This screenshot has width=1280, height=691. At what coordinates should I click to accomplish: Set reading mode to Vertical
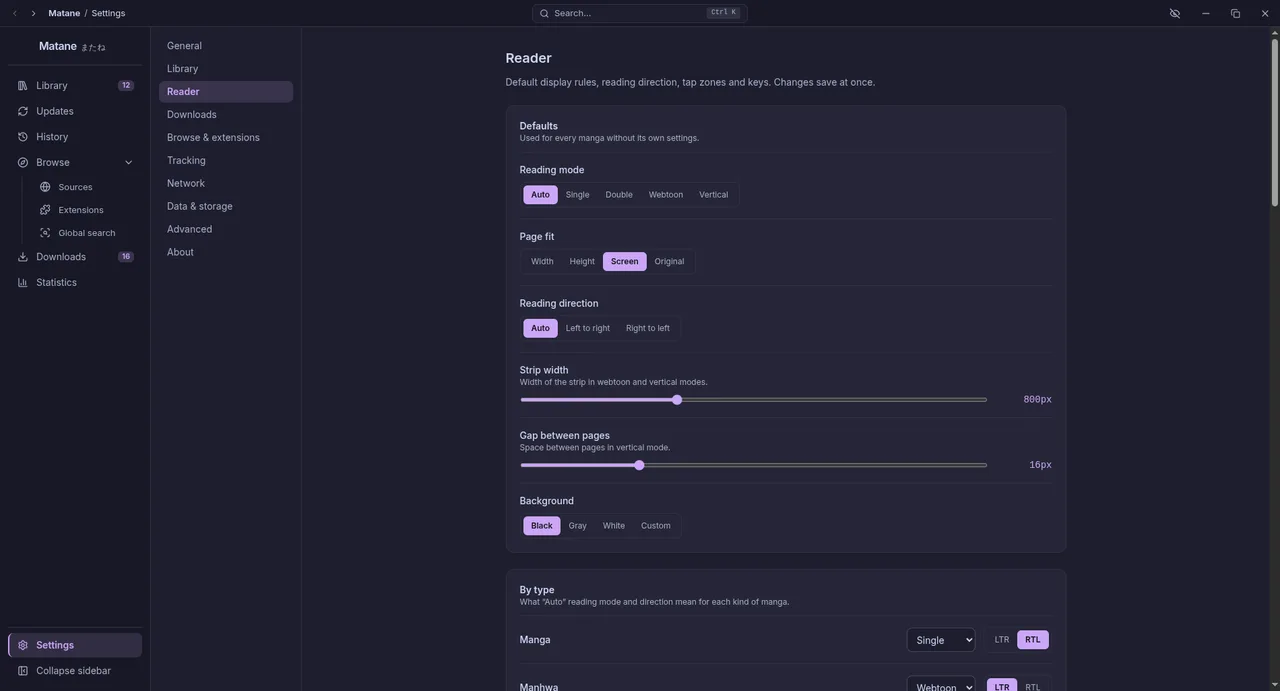click(x=714, y=195)
